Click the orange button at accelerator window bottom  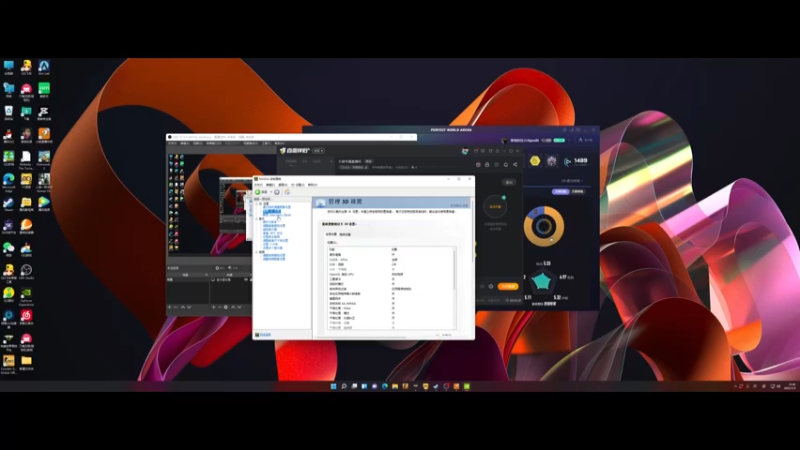[508, 286]
